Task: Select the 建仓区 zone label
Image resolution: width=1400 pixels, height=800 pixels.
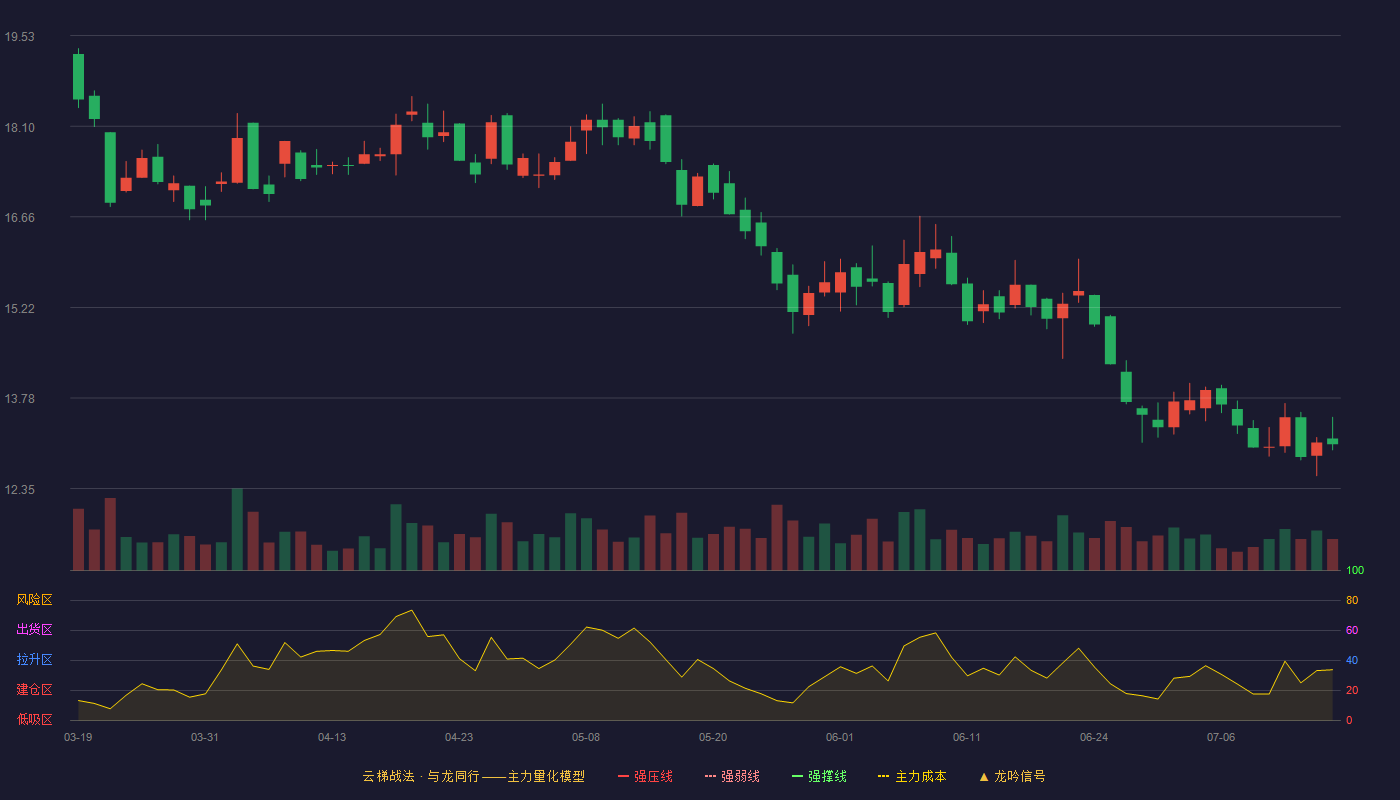Action: click(x=34, y=690)
